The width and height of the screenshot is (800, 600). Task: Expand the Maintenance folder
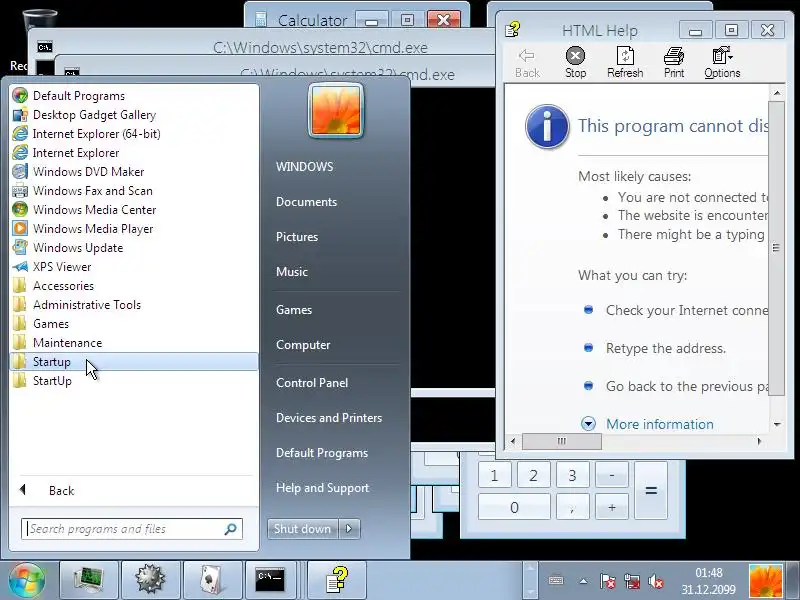134,343
